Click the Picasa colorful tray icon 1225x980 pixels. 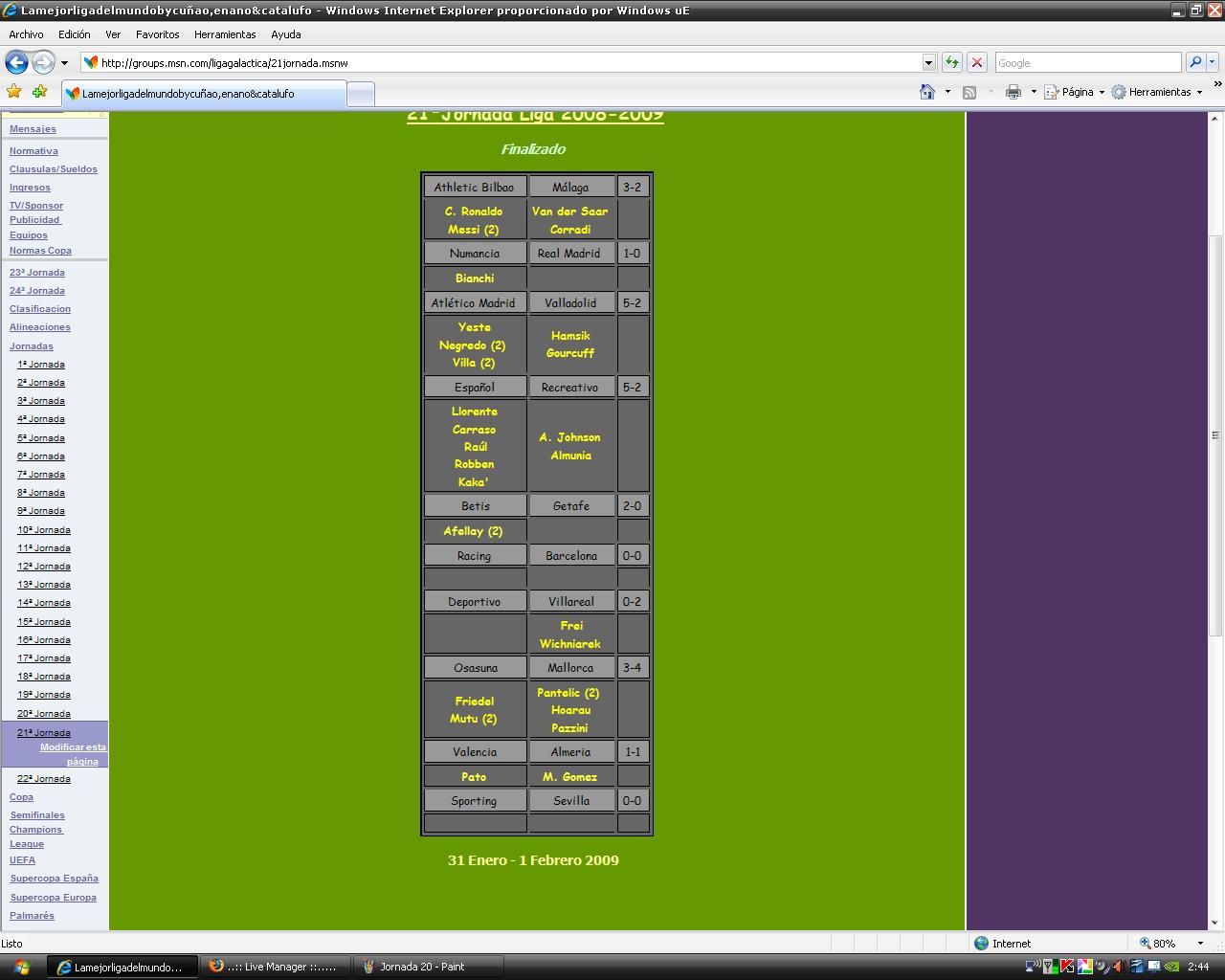(x=1084, y=967)
